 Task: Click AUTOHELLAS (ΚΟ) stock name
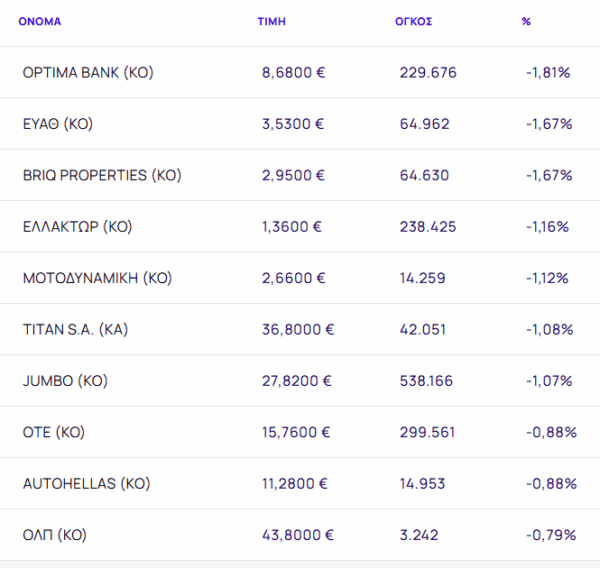(86, 484)
